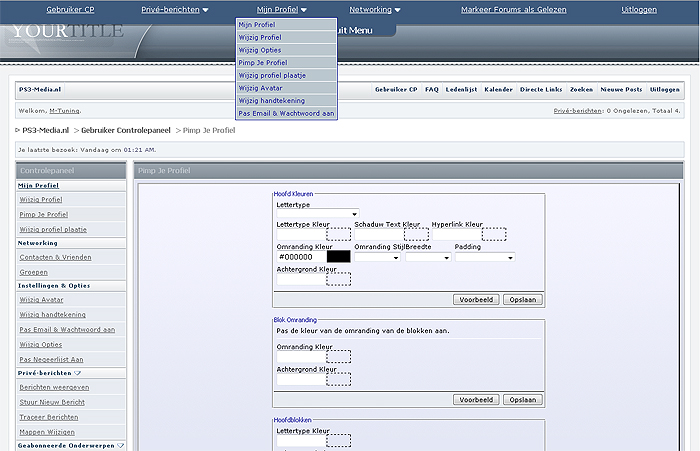The width and height of the screenshot is (700, 451).
Task: Collapse the Privé-berichten sidebar section arrow
Action: tap(78, 373)
